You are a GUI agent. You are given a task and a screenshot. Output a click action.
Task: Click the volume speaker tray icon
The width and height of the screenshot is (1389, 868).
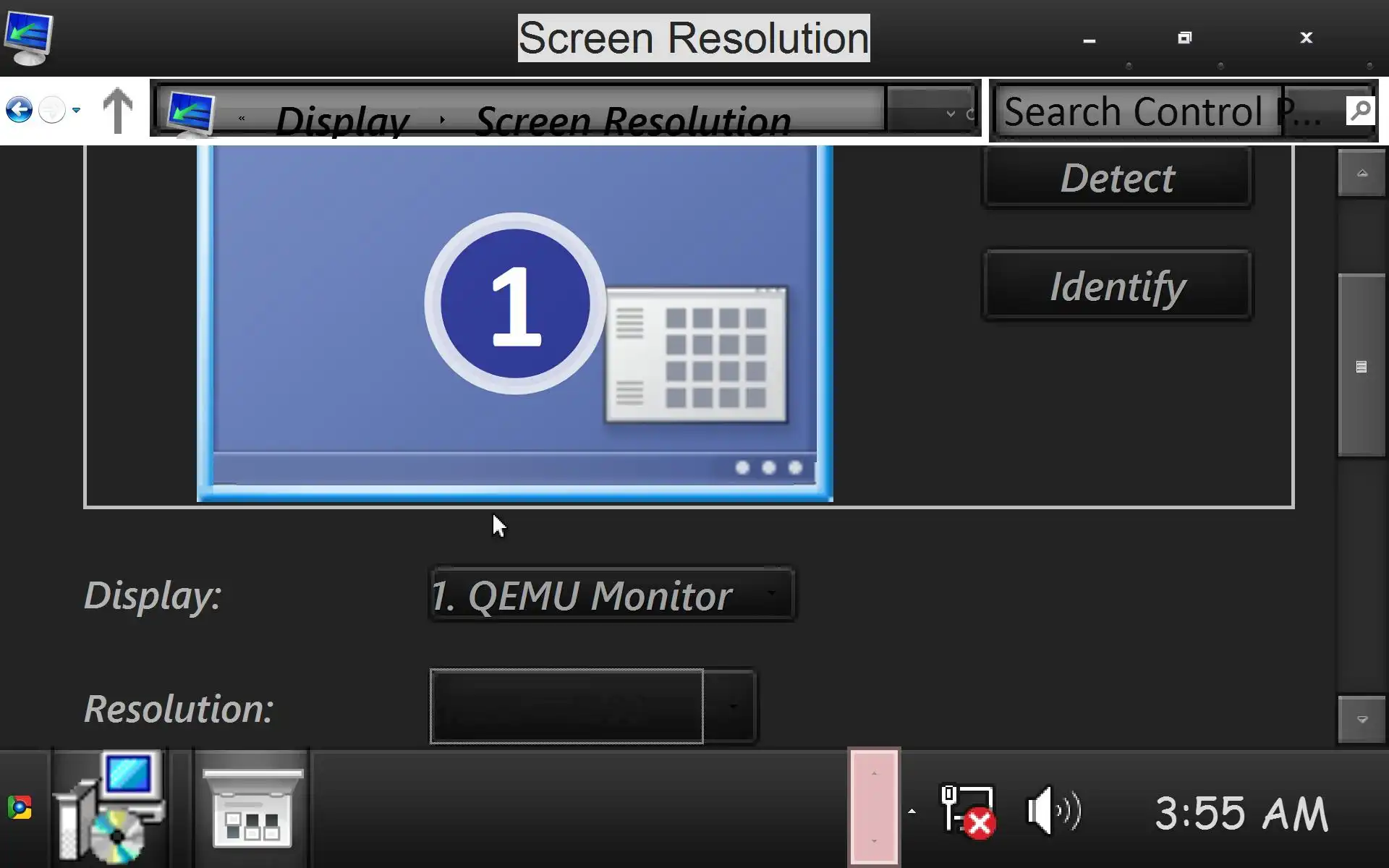[1053, 812]
